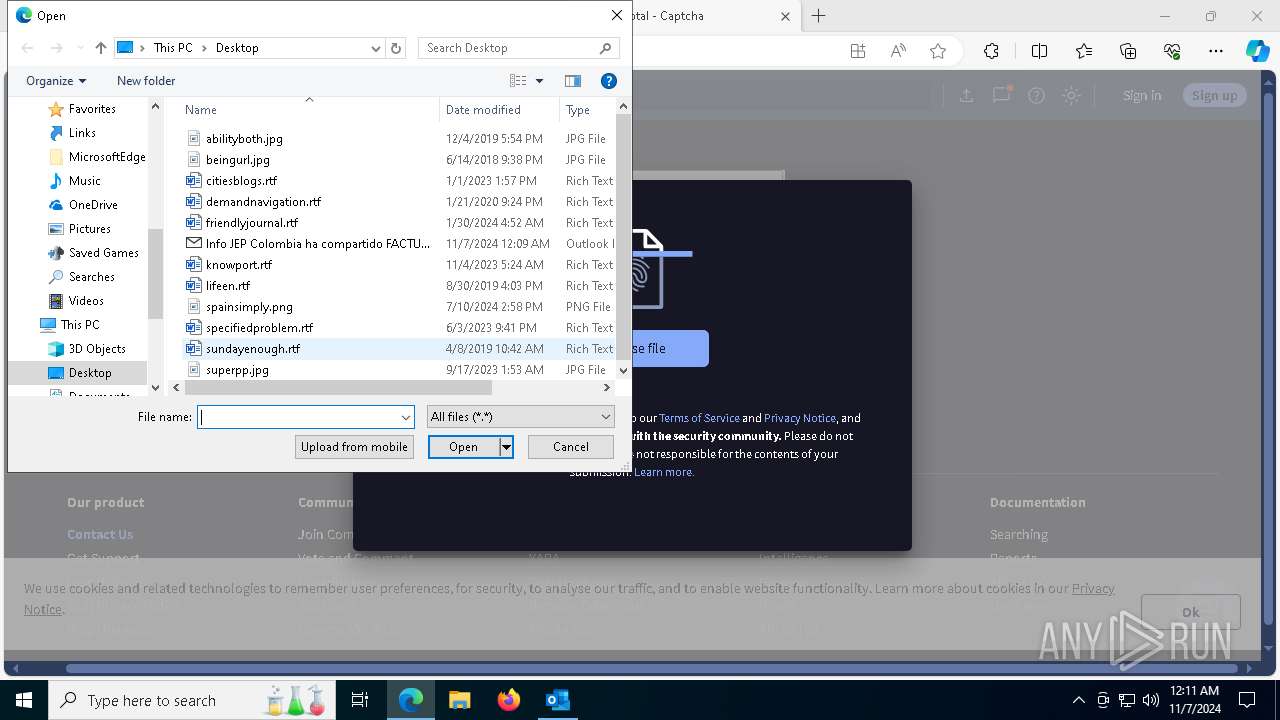Open the Organize dropdown menu
Image resolution: width=1280 pixels, height=720 pixels.
coord(56,81)
